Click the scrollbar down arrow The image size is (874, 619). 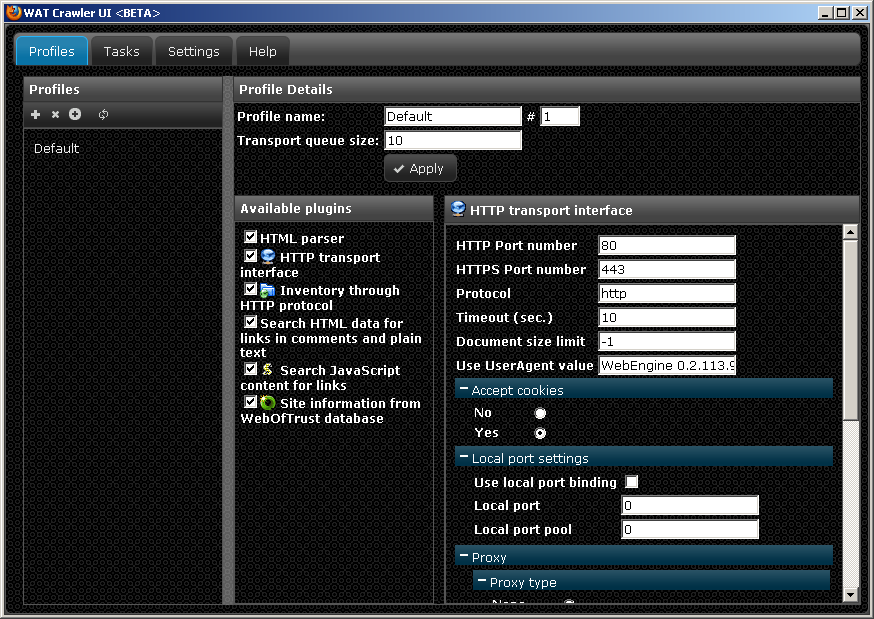point(850,595)
